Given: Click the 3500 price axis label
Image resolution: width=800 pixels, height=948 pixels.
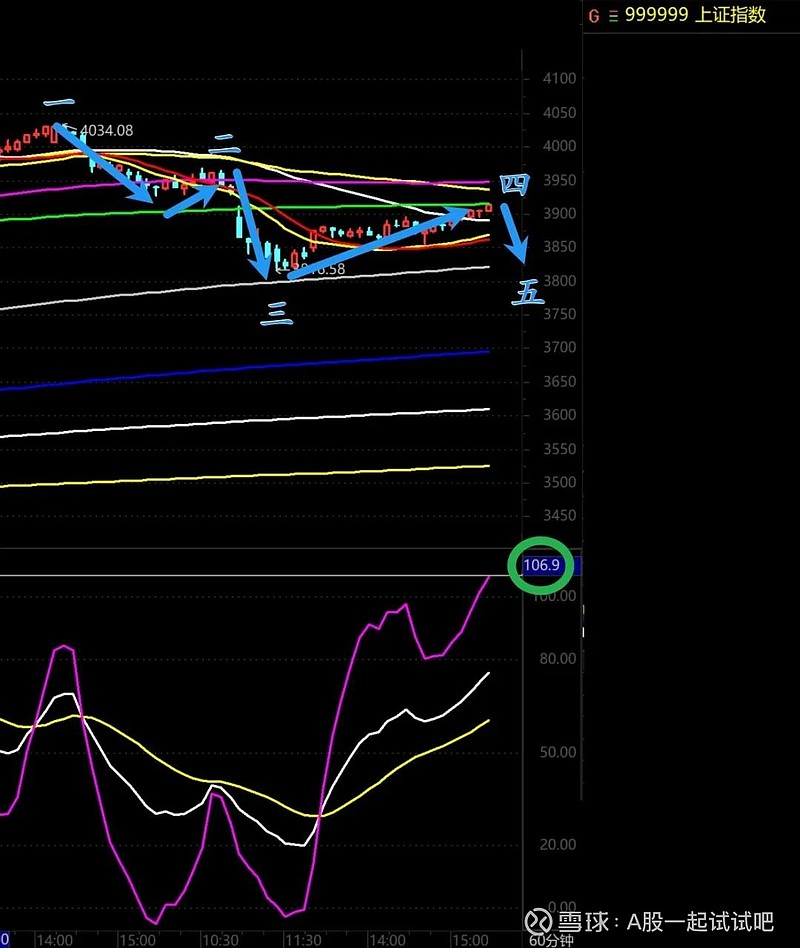Looking at the screenshot, I should 559,482.
